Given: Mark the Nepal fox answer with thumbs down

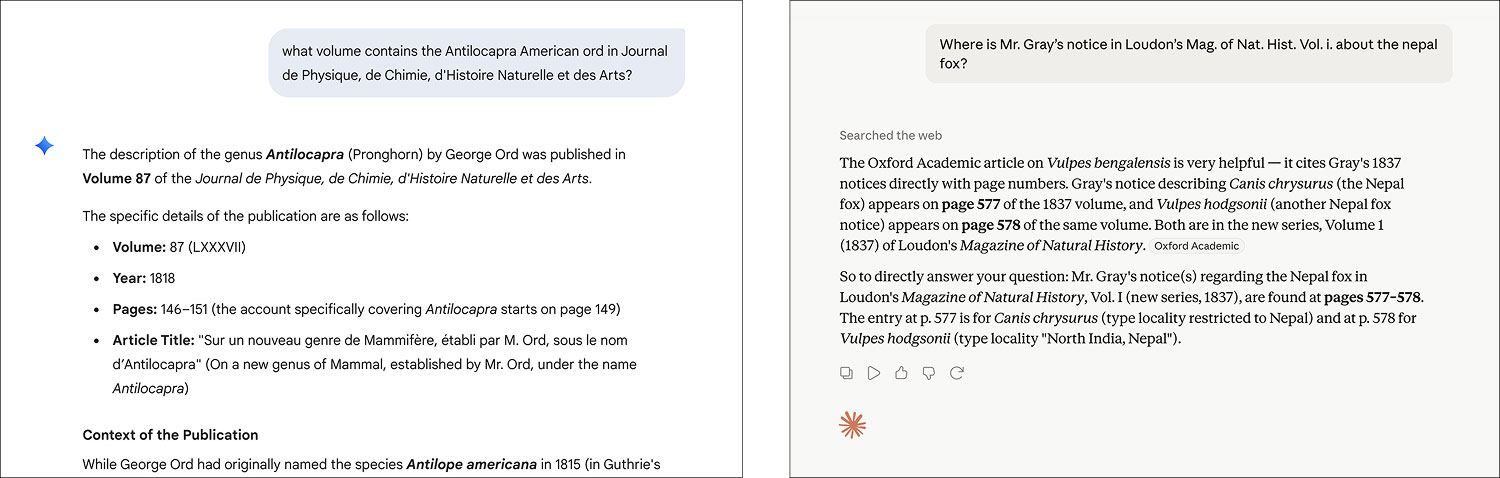Looking at the screenshot, I should coord(929,373).
